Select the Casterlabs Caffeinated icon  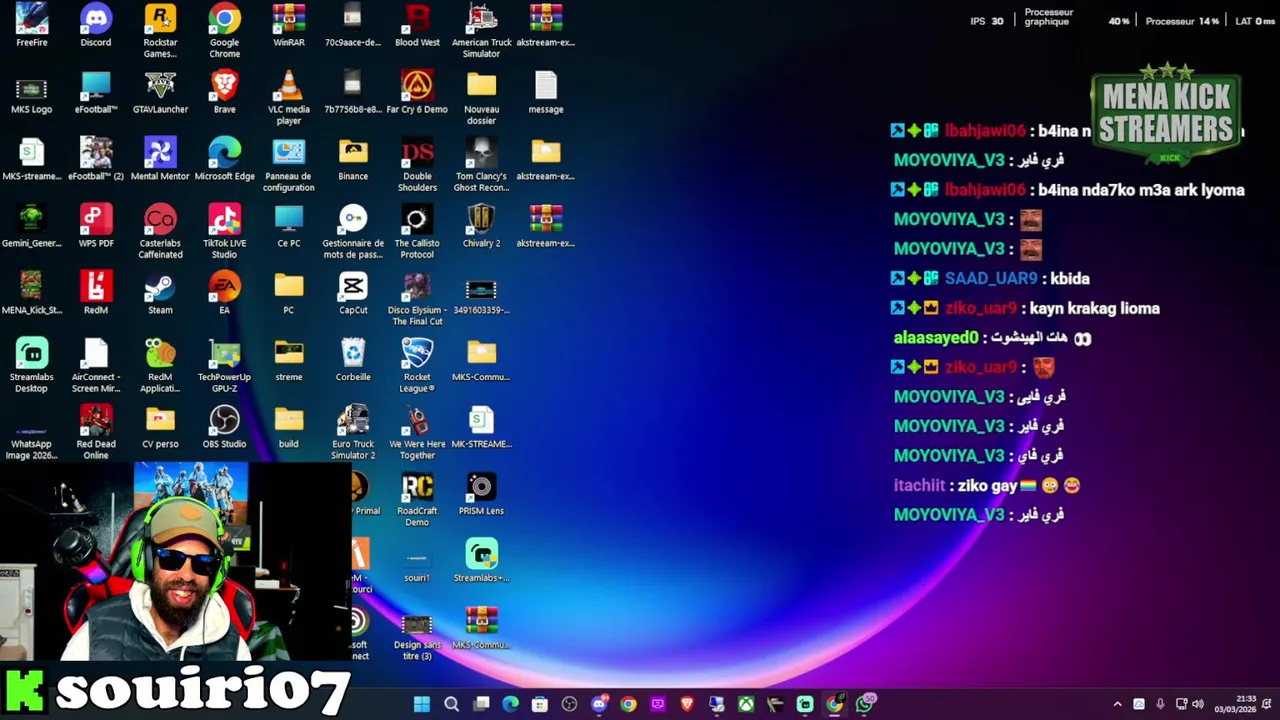160,232
